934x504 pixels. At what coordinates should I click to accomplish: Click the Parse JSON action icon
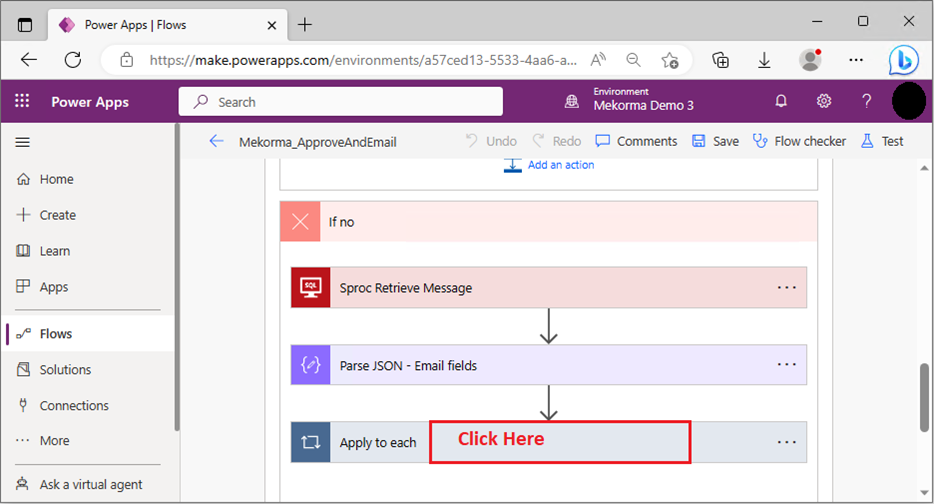pyautogui.click(x=310, y=365)
